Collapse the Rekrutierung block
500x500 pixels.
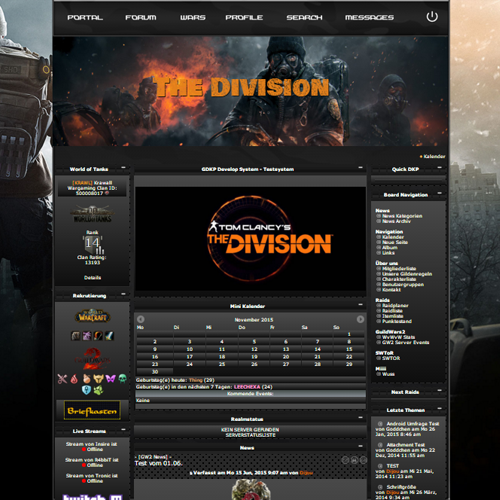pyautogui.click(x=123, y=294)
